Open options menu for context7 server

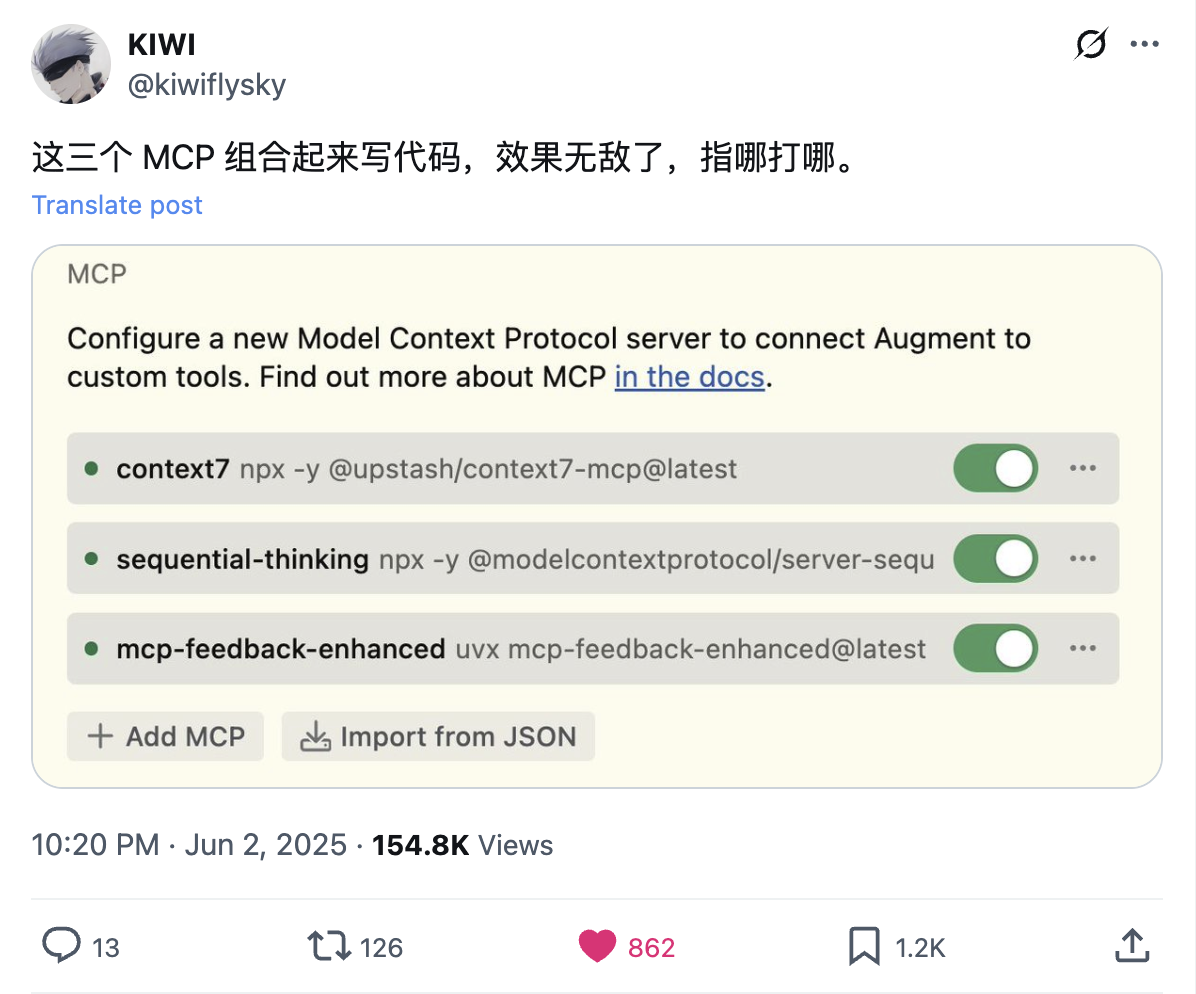pos(1083,468)
